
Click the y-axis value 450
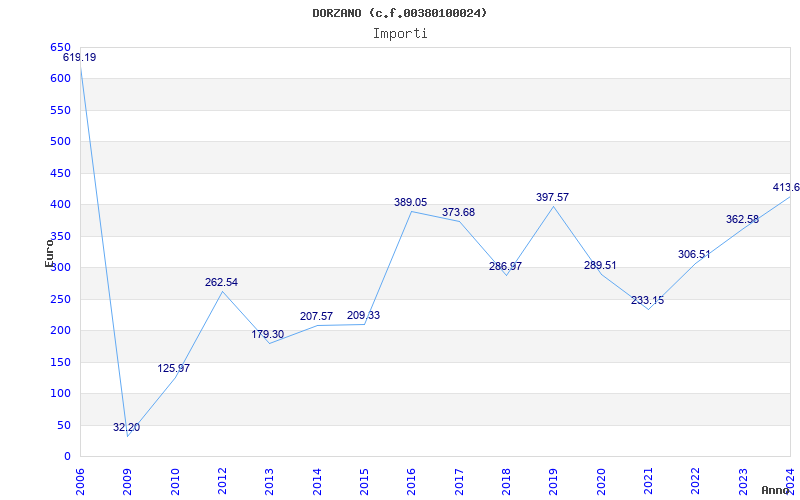60,173
